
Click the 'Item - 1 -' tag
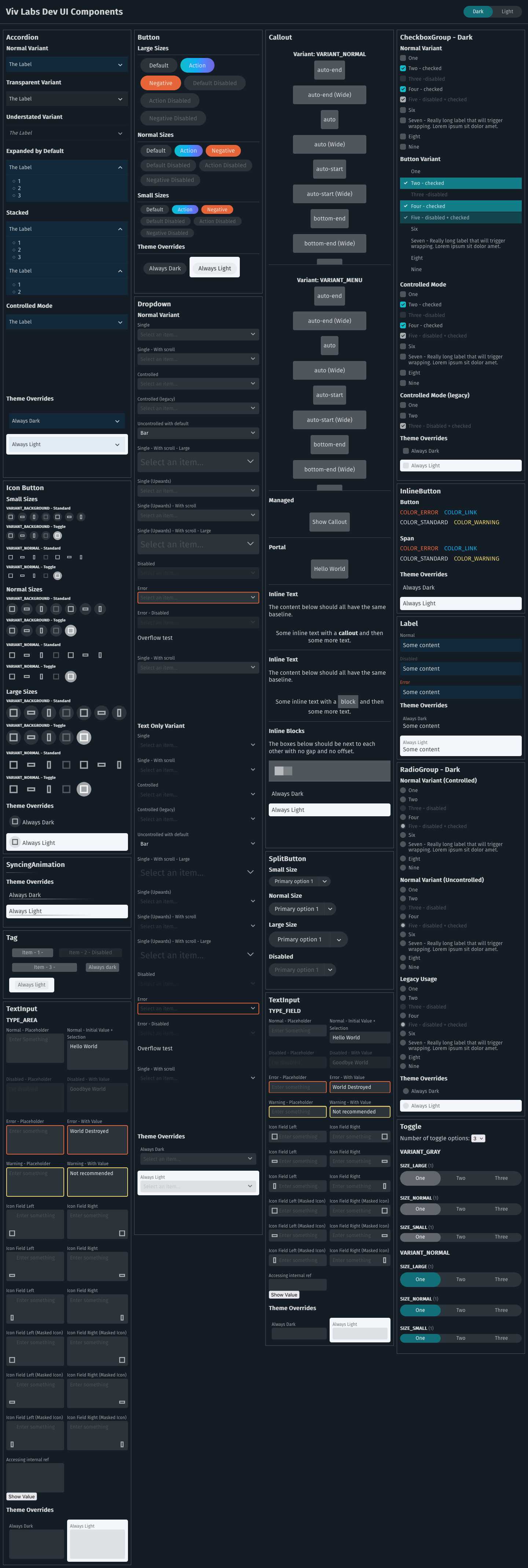pyautogui.click(x=32, y=953)
